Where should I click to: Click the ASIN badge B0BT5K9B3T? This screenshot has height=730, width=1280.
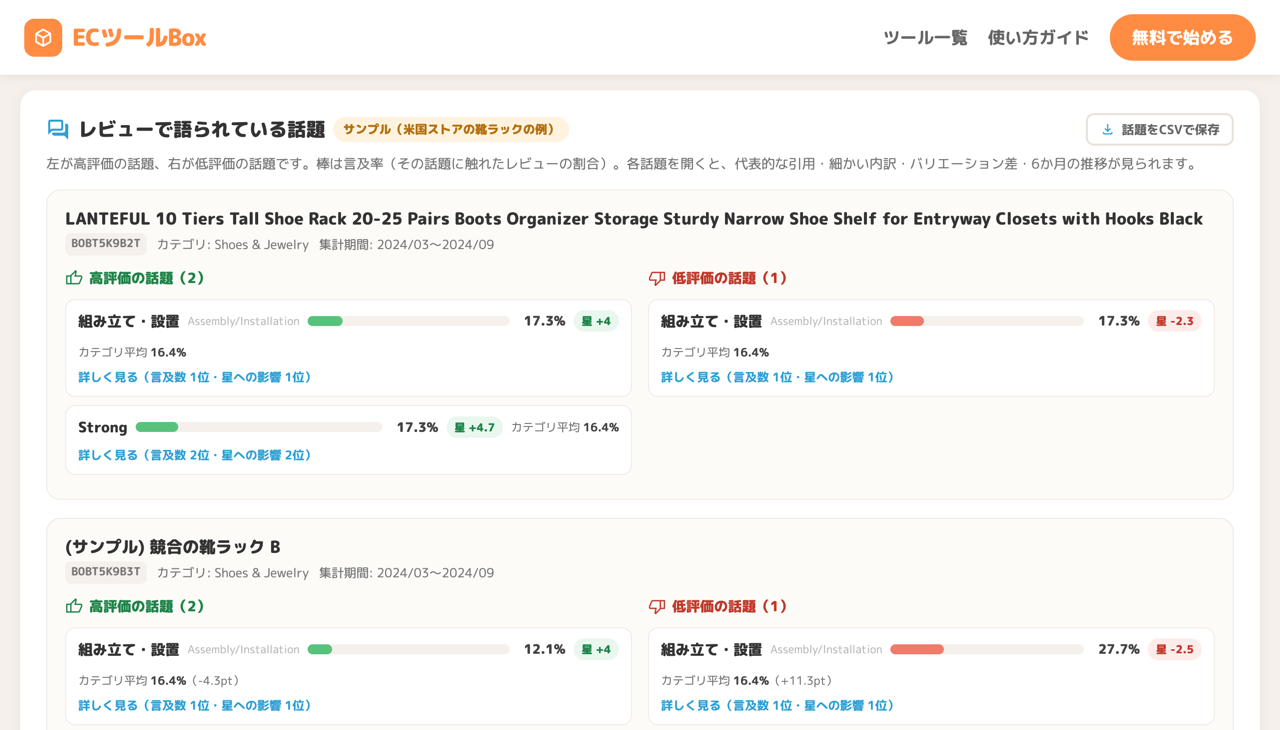[106, 572]
